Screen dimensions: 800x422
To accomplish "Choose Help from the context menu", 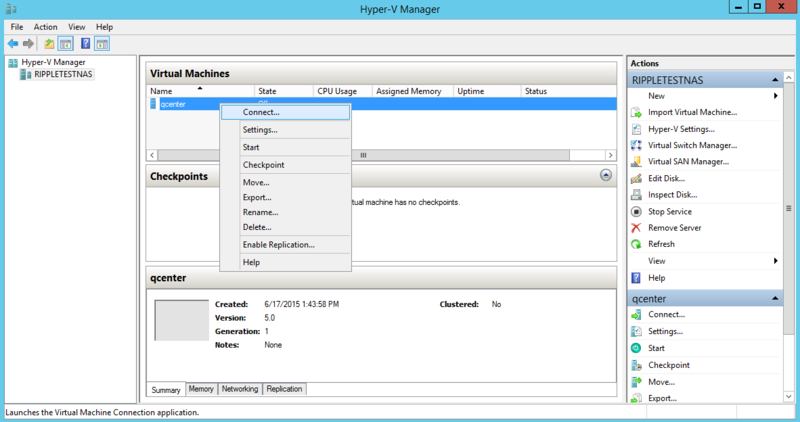I will (285, 262).
